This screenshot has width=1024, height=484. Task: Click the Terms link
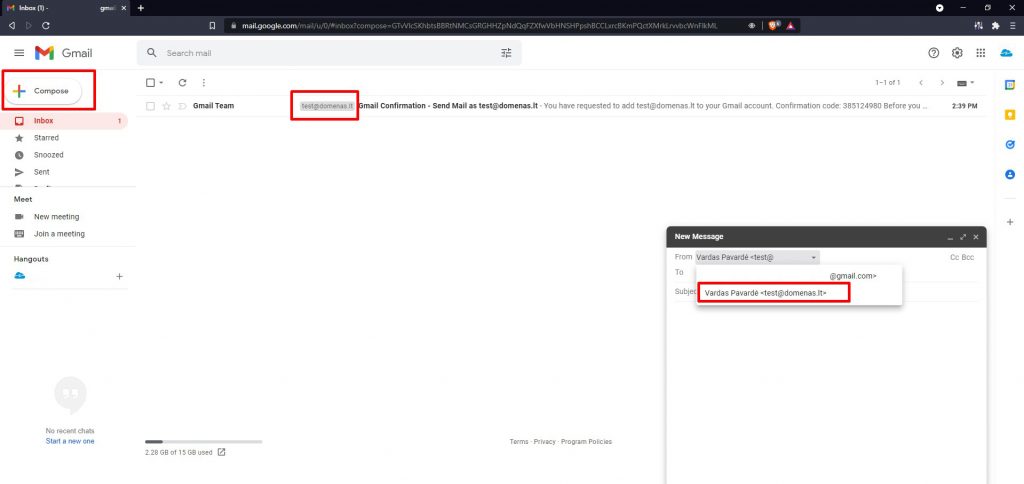click(519, 442)
